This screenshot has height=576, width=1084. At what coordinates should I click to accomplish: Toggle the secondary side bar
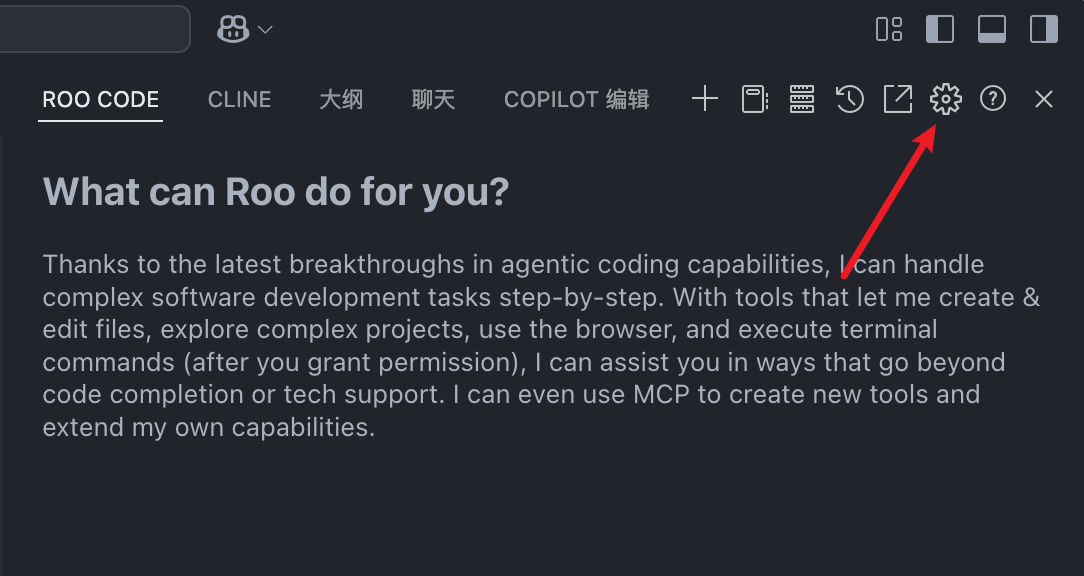[x=1044, y=29]
